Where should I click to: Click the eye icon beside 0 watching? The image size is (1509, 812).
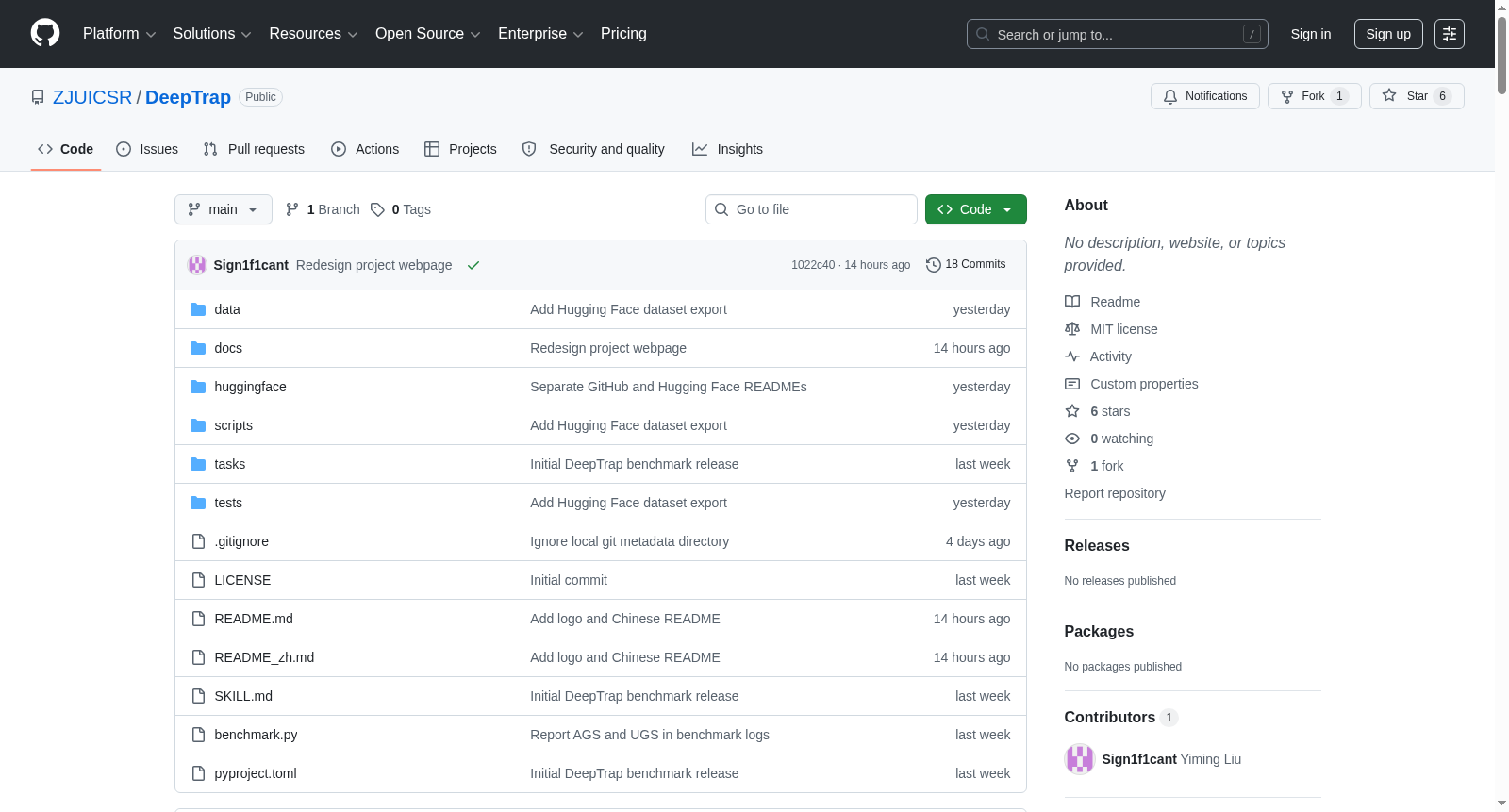(1072, 439)
